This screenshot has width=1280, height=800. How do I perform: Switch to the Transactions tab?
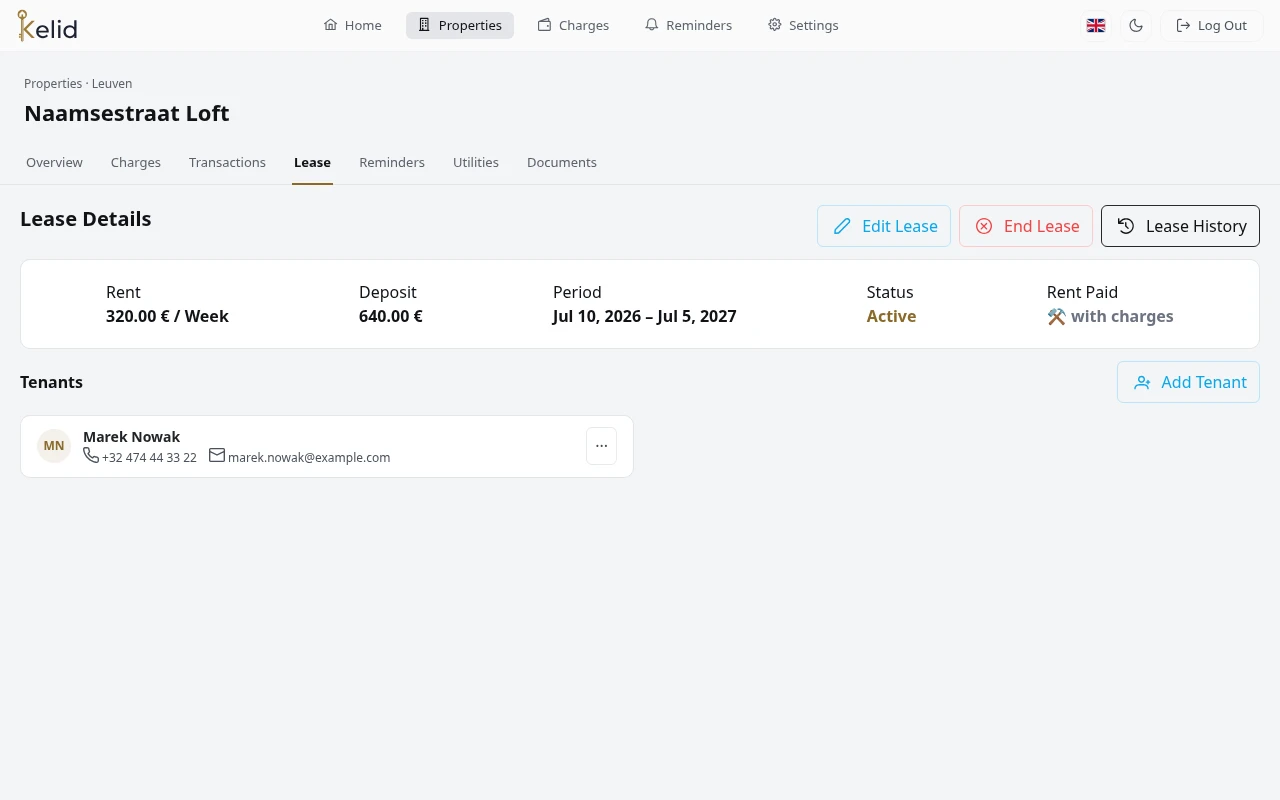click(x=227, y=162)
